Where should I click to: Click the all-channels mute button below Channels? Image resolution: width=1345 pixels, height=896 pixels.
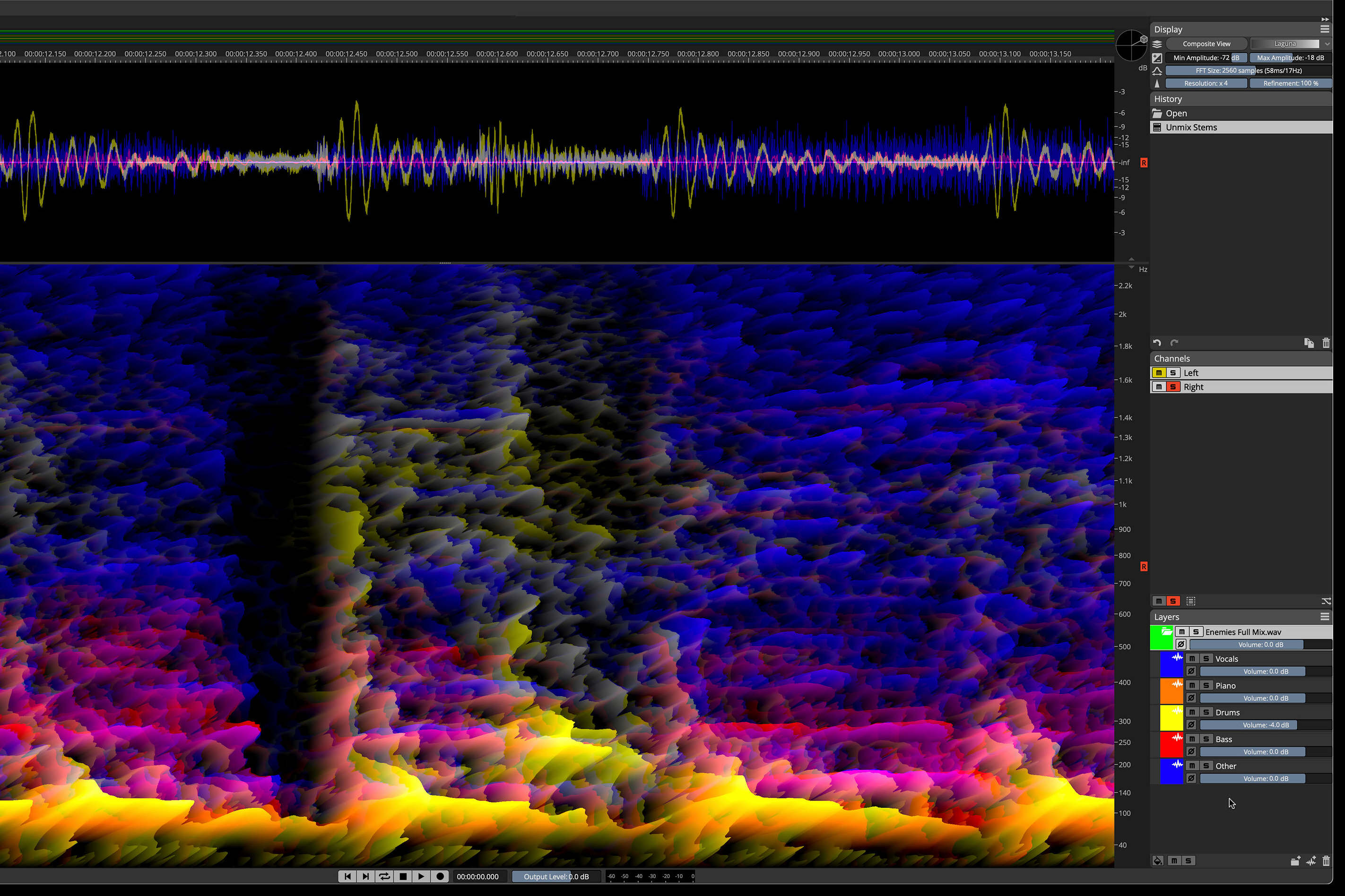point(1159,601)
